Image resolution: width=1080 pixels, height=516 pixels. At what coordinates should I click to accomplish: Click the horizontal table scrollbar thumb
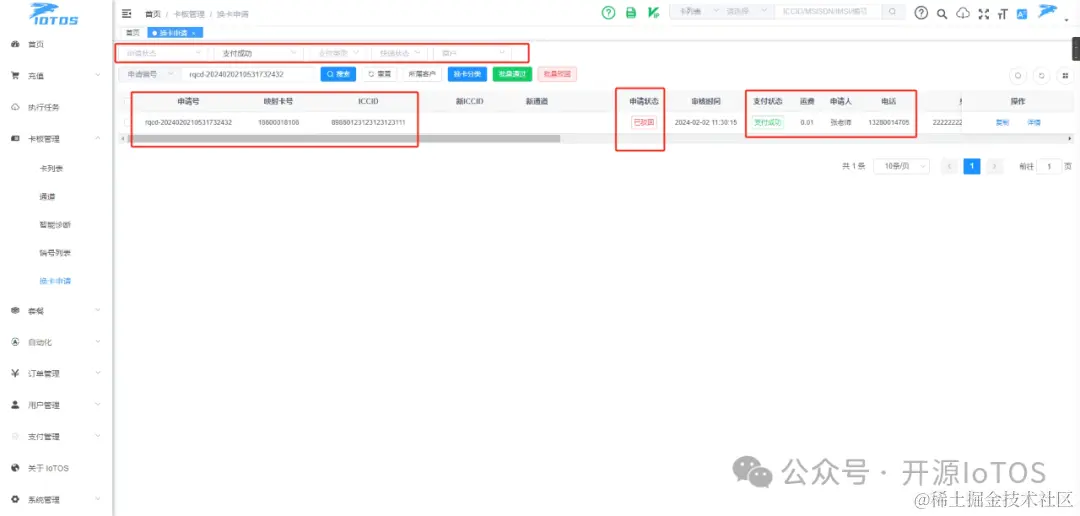[344, 138]
